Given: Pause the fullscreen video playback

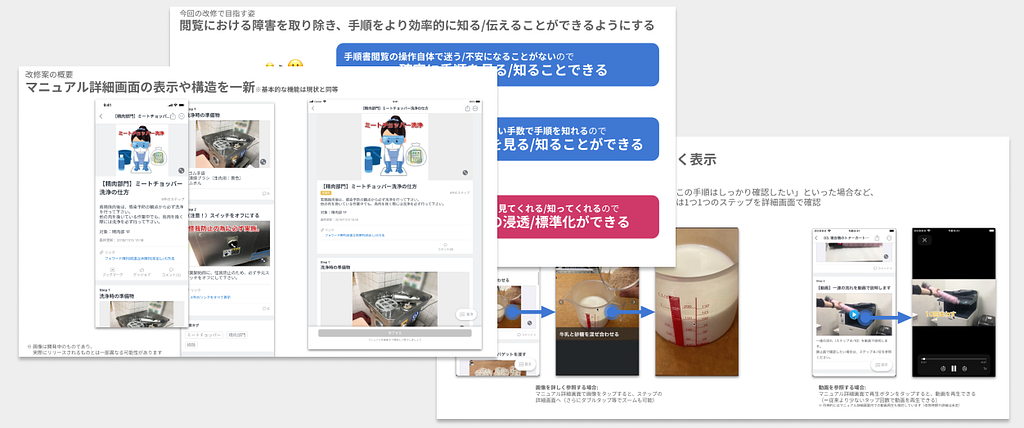Looking at the screenshot, I should click(x=953, y=369).
